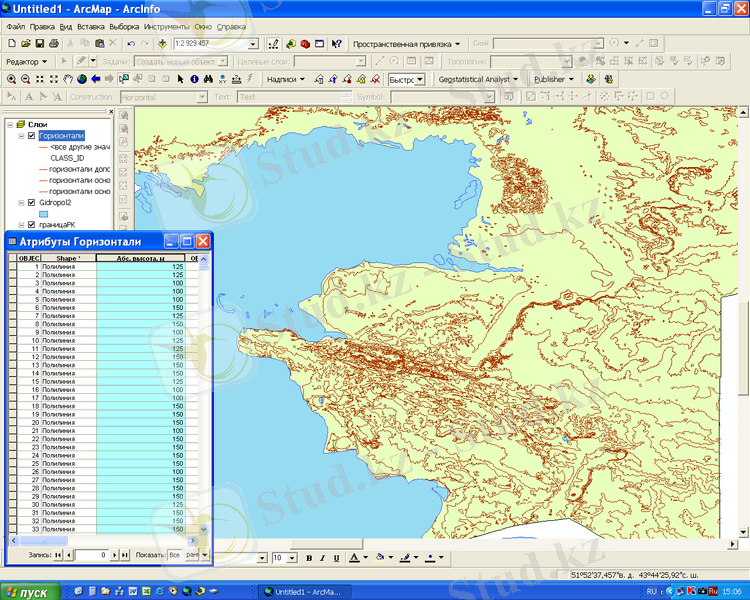Select the Zoom In tool
Screen dimensions: 750x600
(x=11, y=79)
